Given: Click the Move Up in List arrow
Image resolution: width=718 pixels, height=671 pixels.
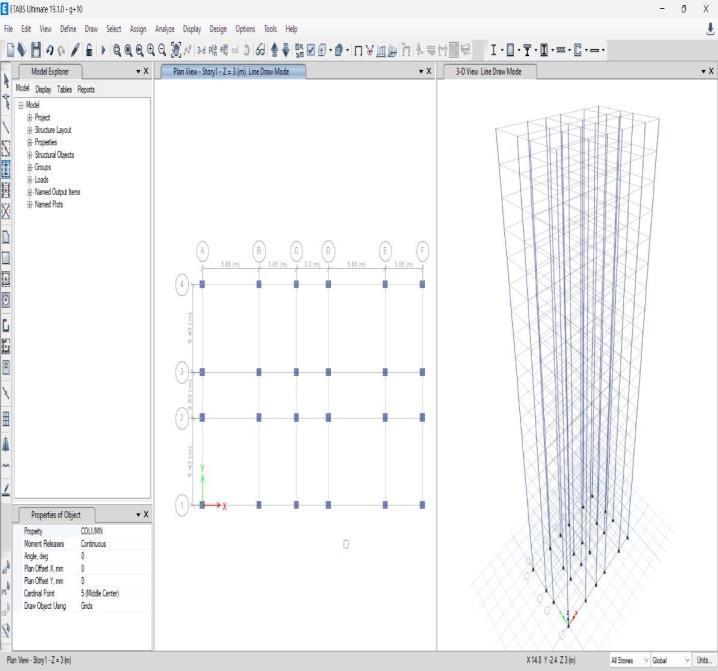Looking at the screenshot, I should click(274, 49).
